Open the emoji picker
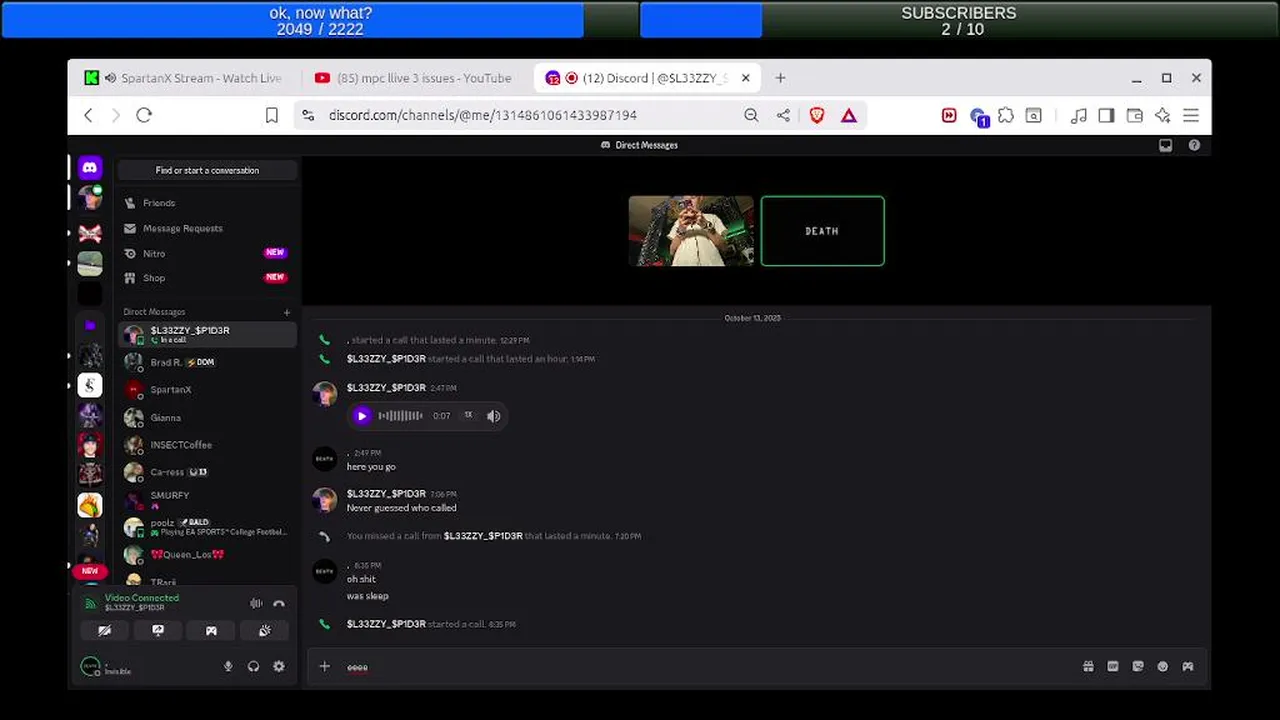Screen dimensions: 1280x720 [1163, 667]
